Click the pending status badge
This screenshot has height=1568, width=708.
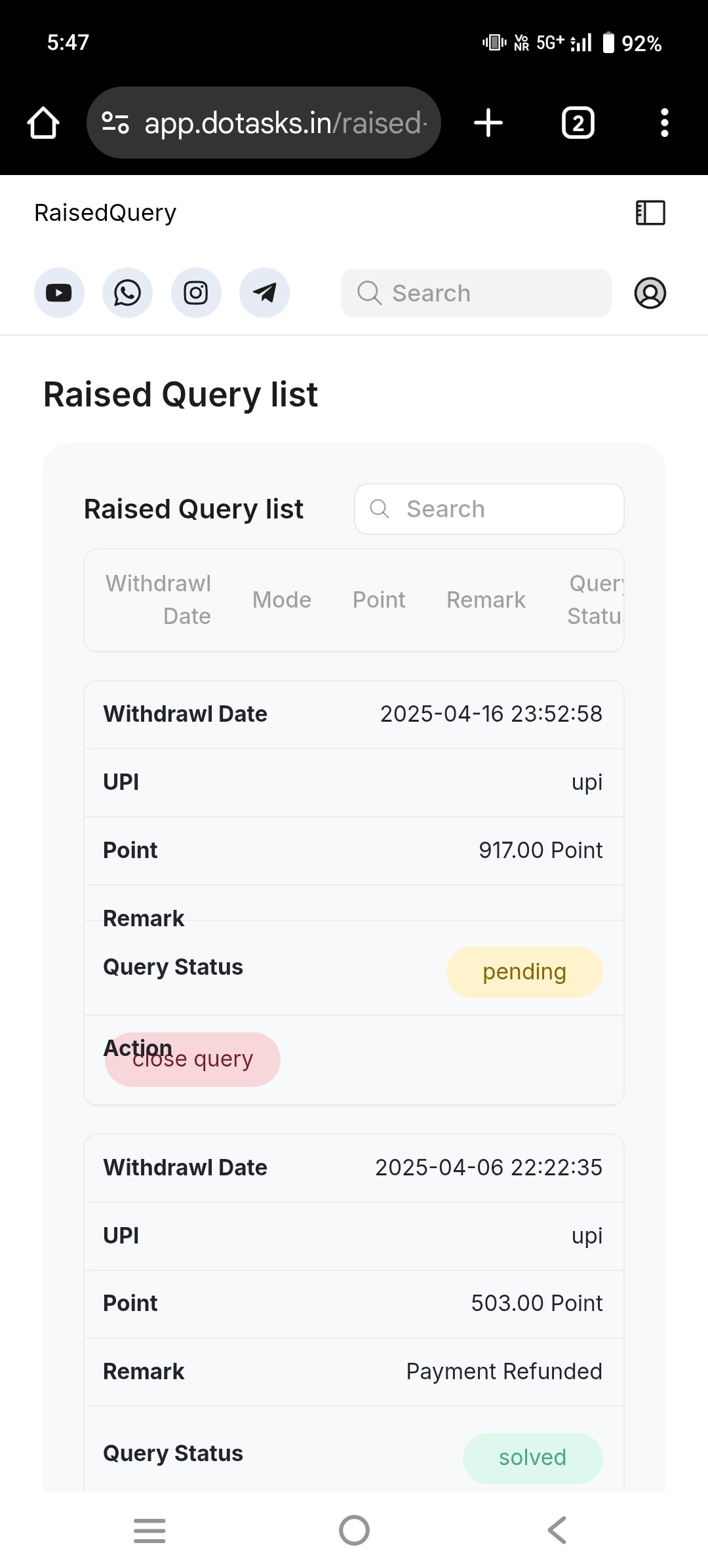click(x=524, y=971)
